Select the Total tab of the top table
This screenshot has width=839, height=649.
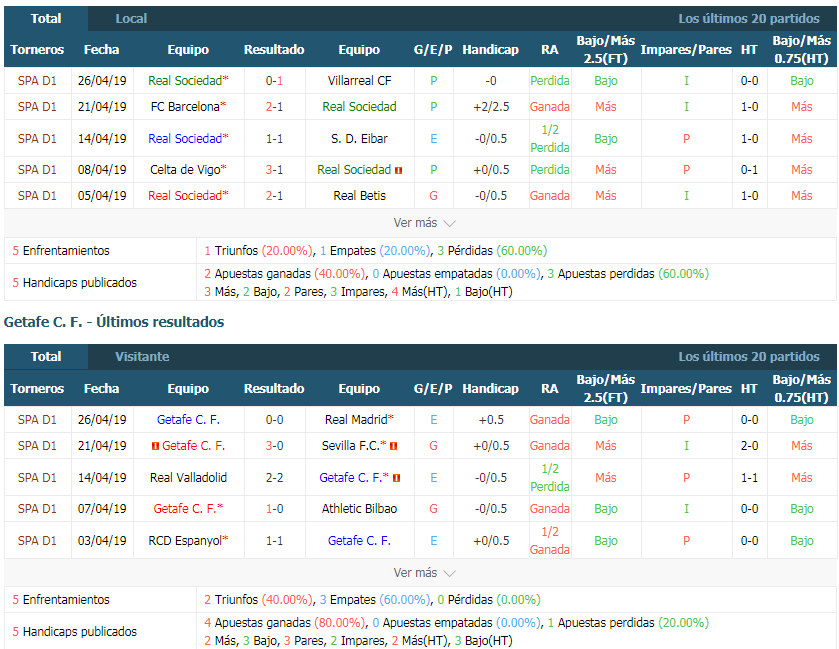pyautogui.click(x=46, y=19)
